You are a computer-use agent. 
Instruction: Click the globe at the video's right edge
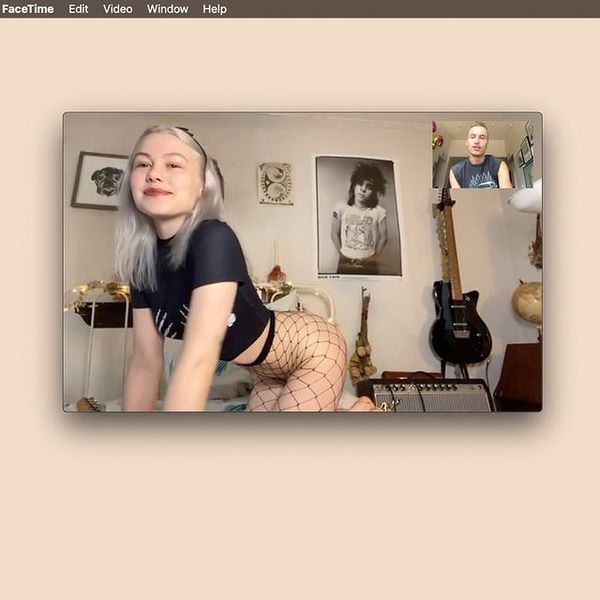pos(527,302)
